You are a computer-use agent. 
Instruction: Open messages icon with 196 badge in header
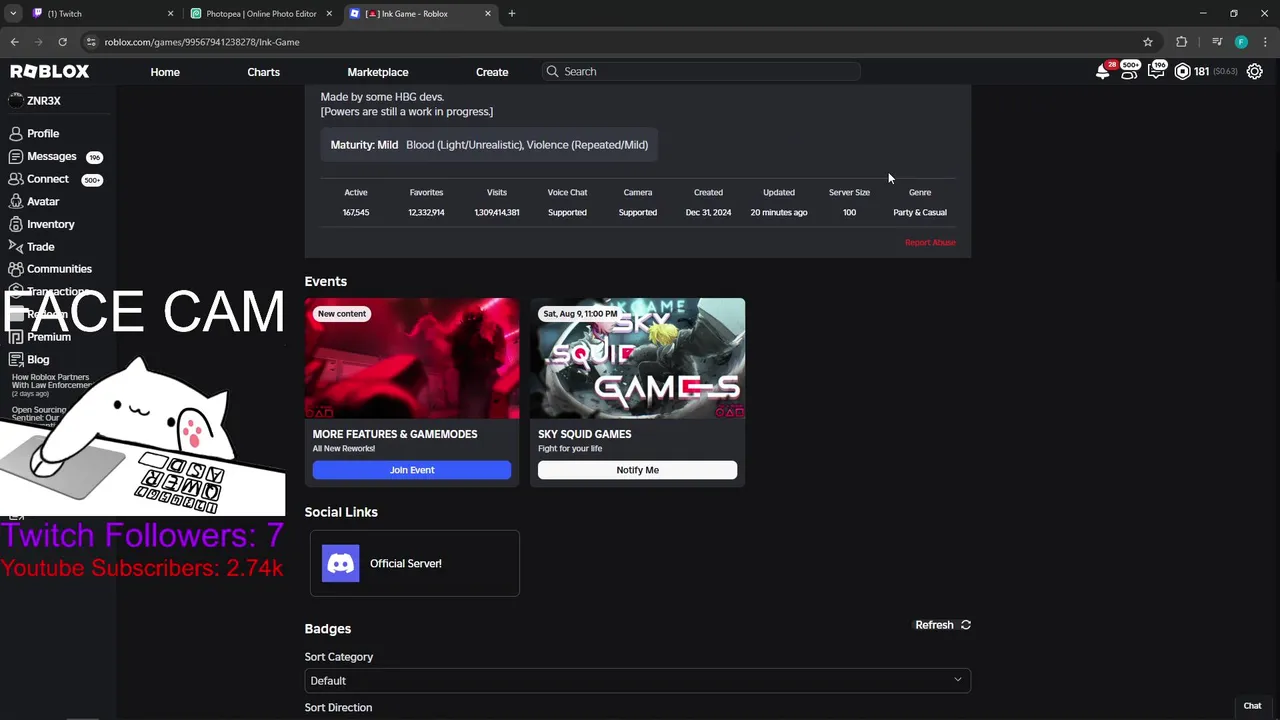click(1155, 72)
